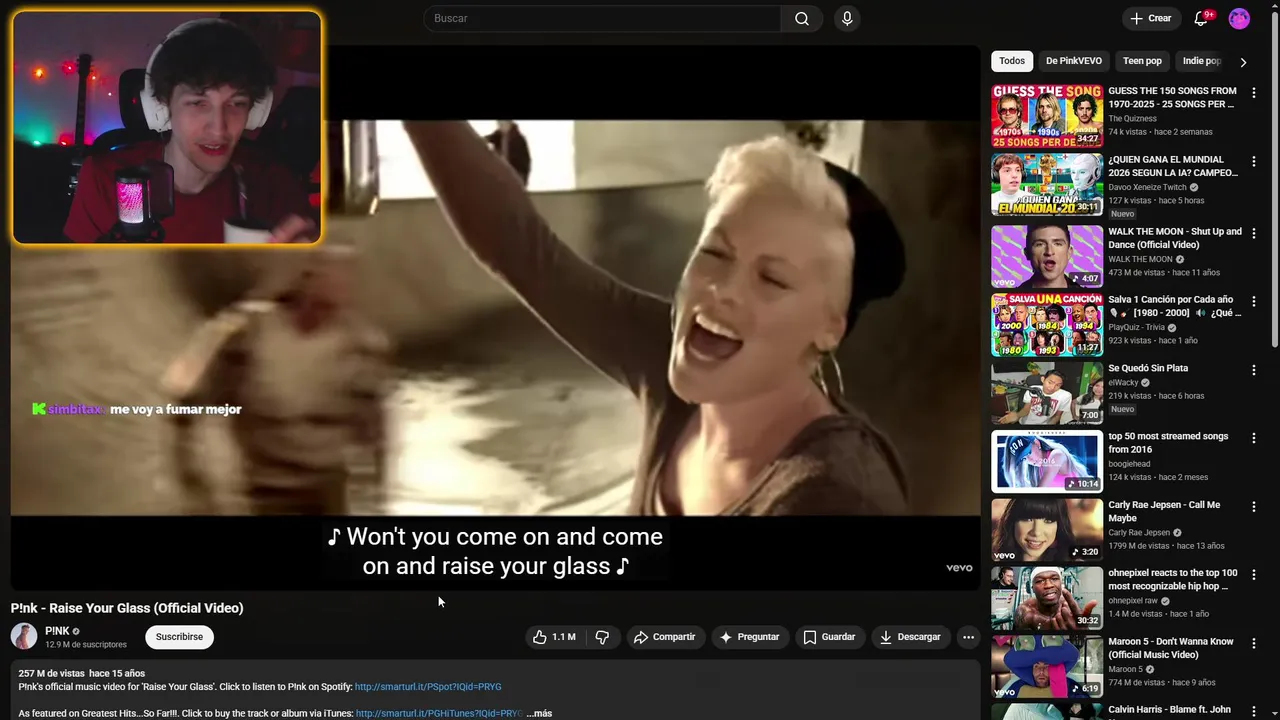Open the account avatar menu

(x=1239, y=18)
